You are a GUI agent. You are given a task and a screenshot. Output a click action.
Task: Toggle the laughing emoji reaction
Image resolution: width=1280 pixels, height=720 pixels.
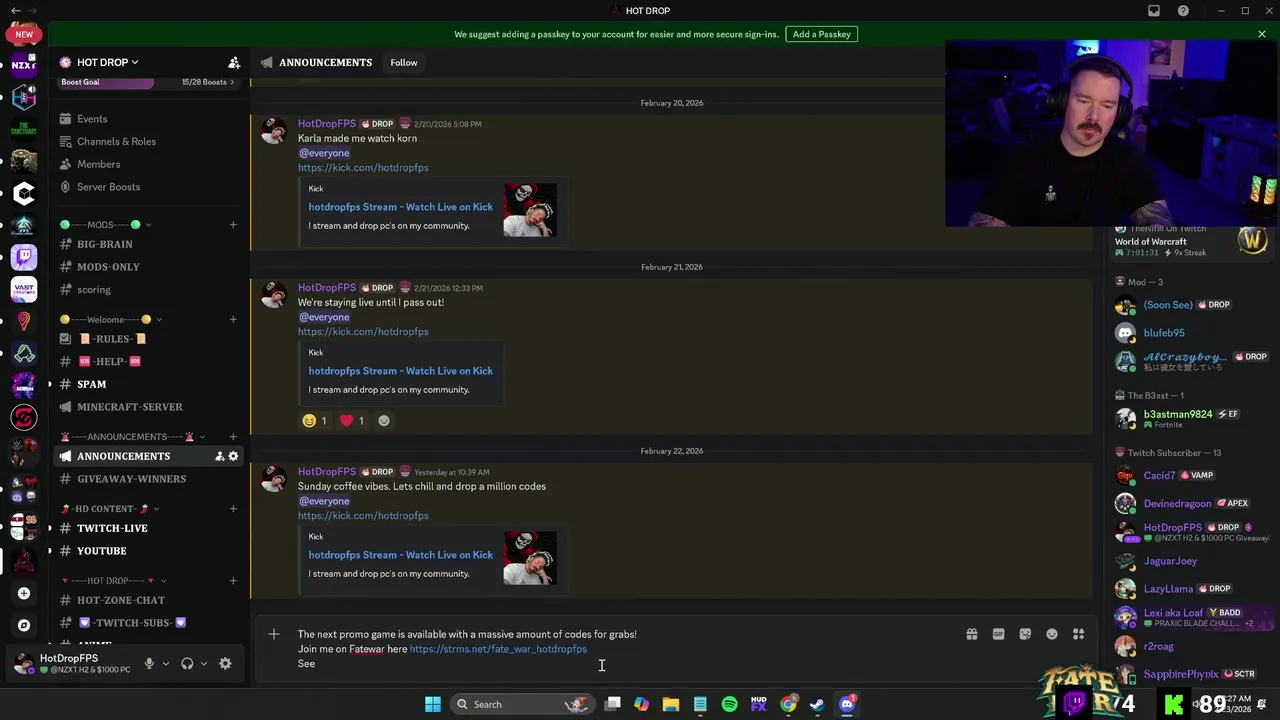click(315, 421)
